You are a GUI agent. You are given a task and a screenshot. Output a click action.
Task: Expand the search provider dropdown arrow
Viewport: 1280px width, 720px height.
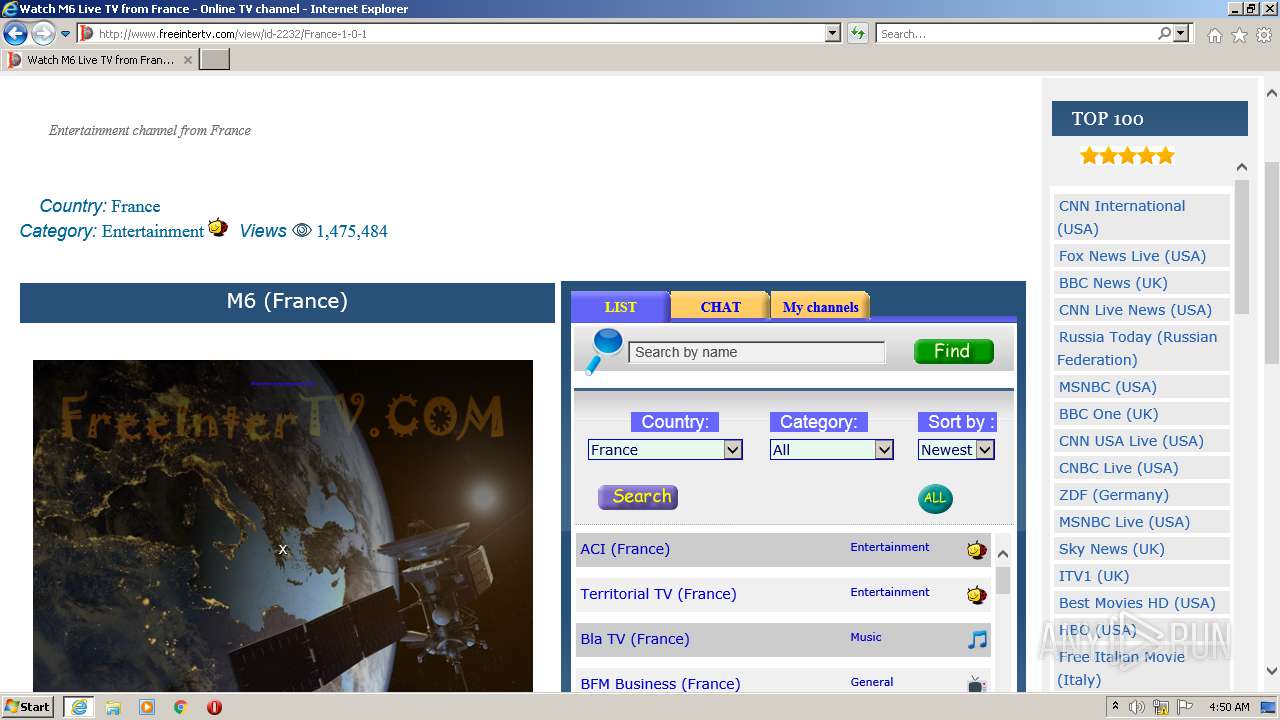click(1182, 33)
